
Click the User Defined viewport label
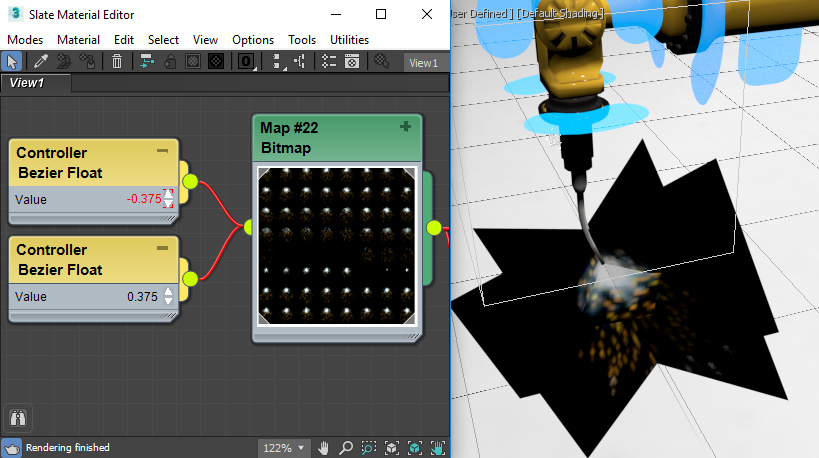(481, 14)
